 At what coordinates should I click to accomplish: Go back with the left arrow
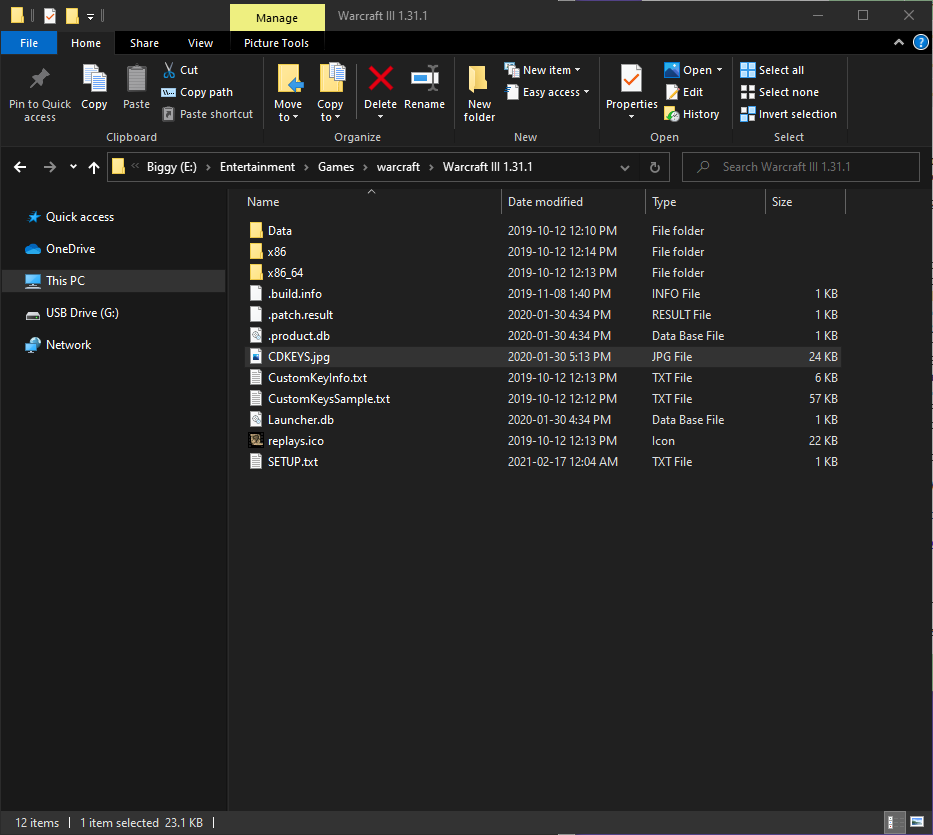pos(20,167)
